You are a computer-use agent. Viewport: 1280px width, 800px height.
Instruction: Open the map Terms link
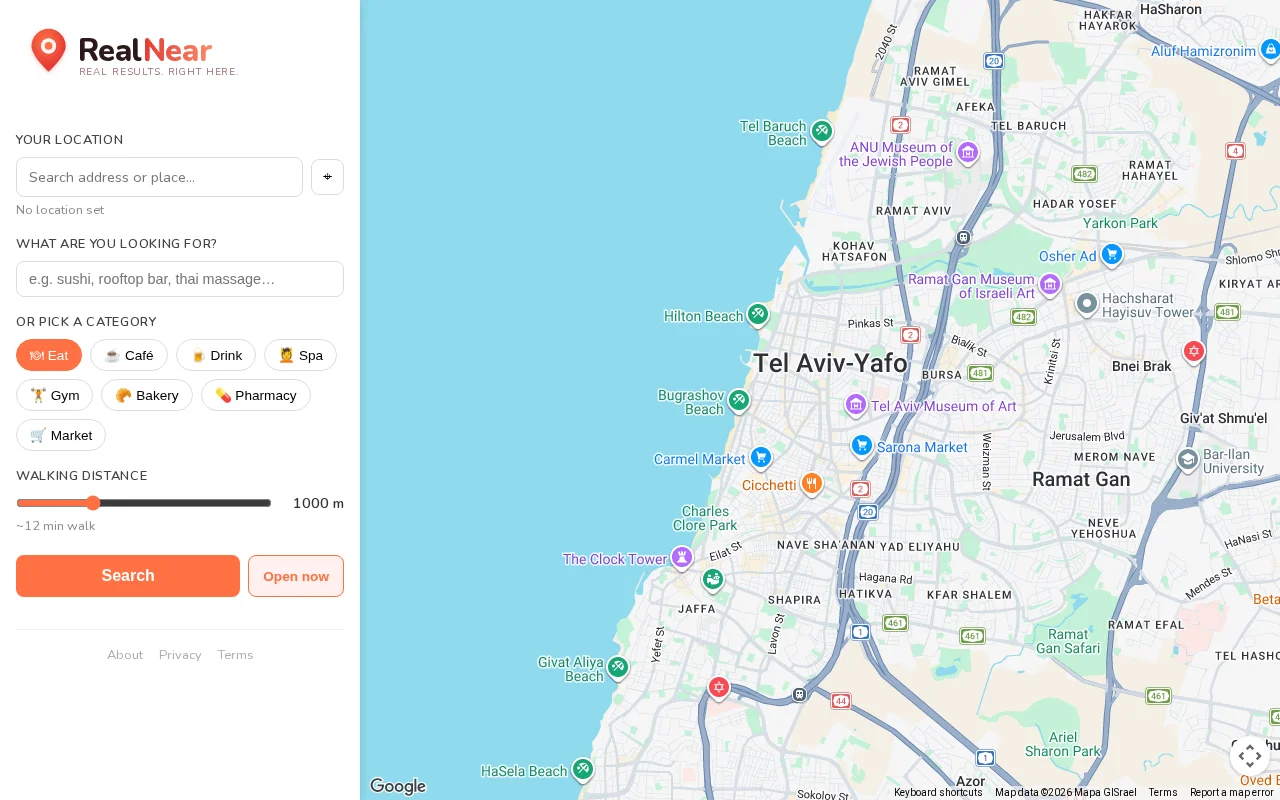(x=1163, y=792)
